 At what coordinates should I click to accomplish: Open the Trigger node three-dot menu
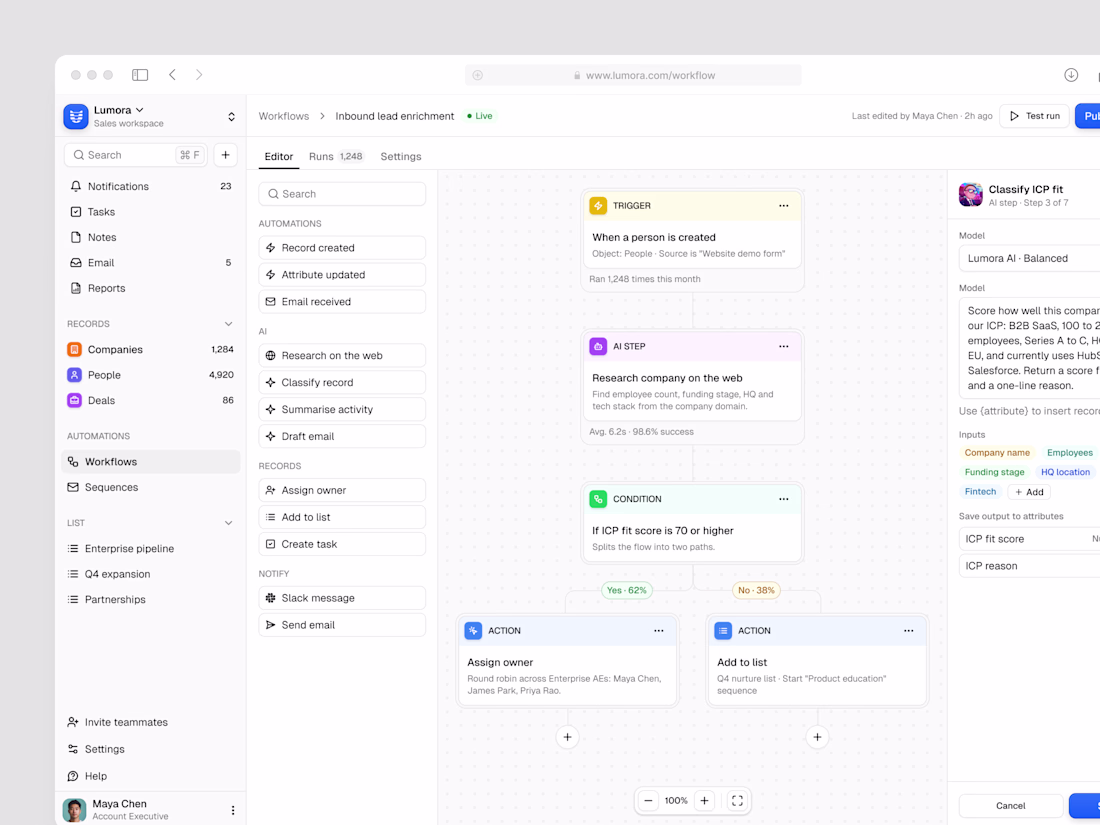tap(784, 206)
